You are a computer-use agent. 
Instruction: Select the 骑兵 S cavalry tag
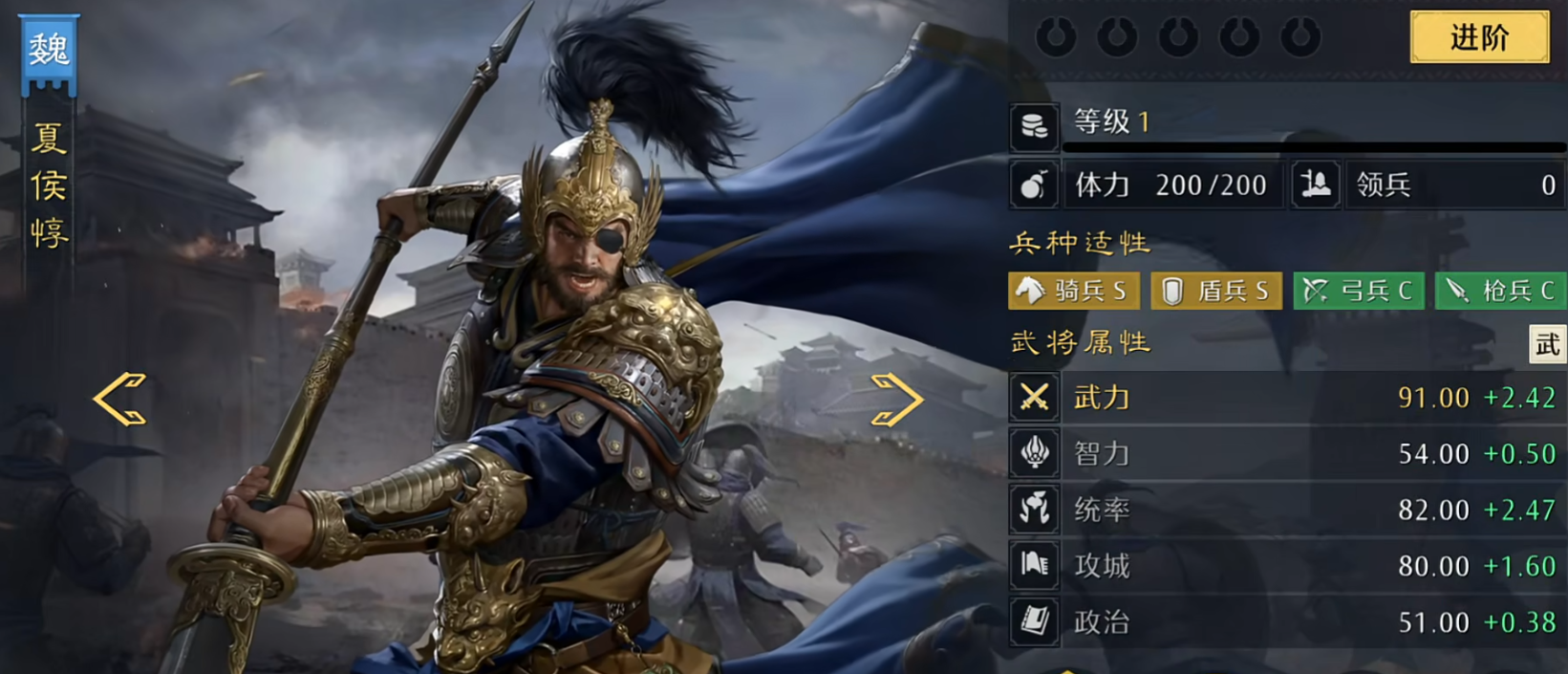(x=1073, y=291)
